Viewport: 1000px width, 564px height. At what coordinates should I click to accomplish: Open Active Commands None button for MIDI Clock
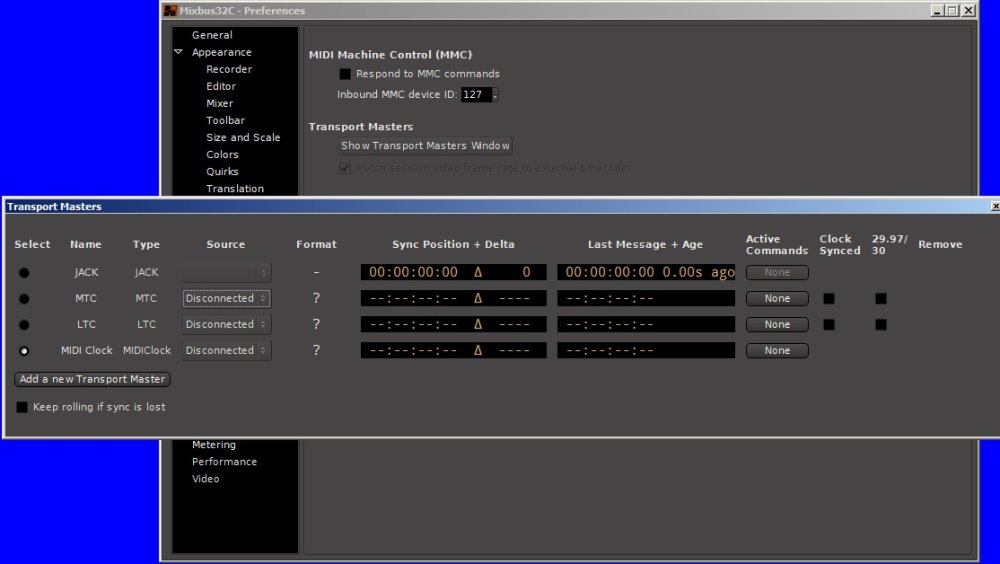click(x=777, y=351)
